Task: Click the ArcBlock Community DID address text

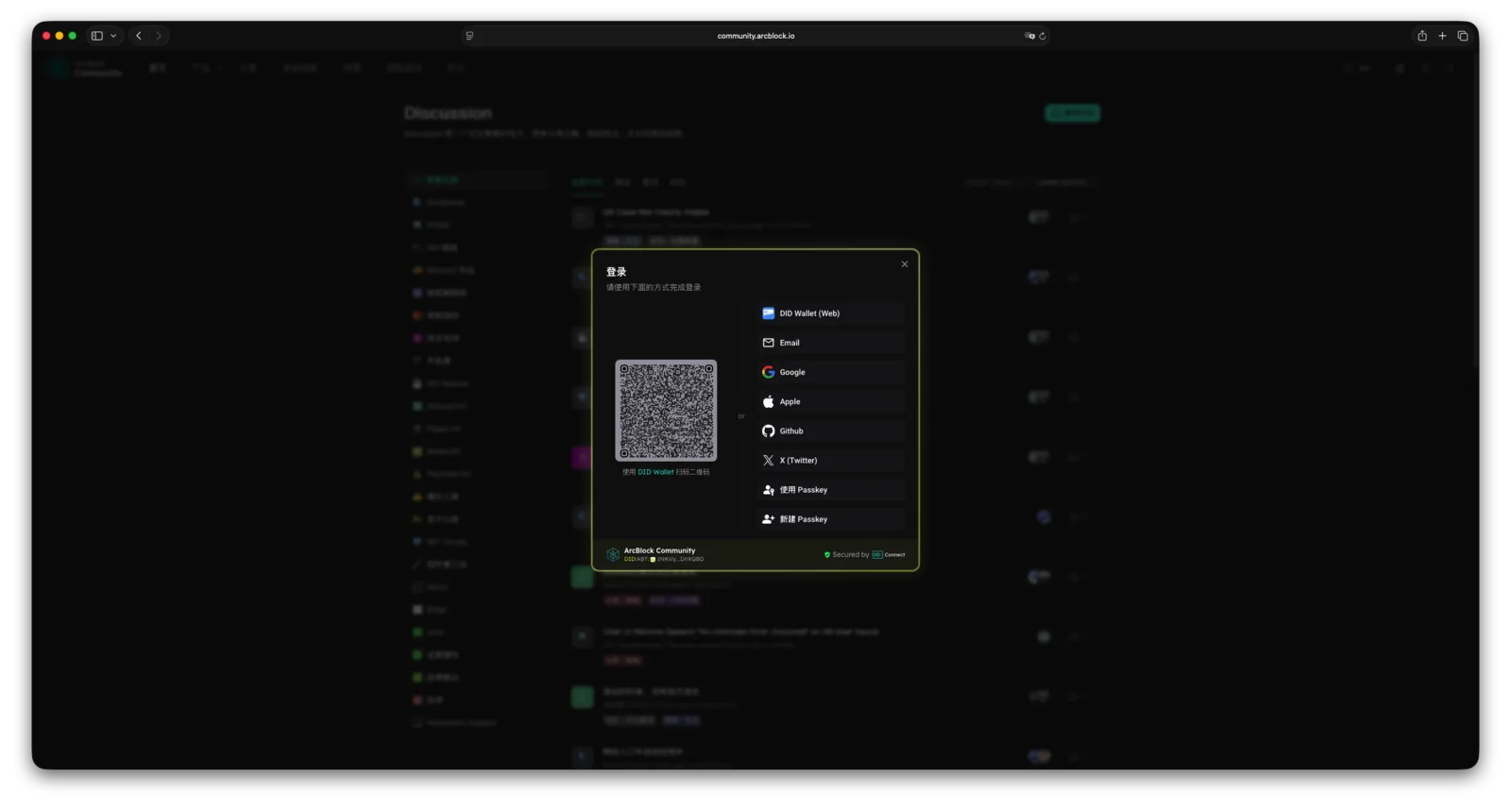Action: coord(664,559)
